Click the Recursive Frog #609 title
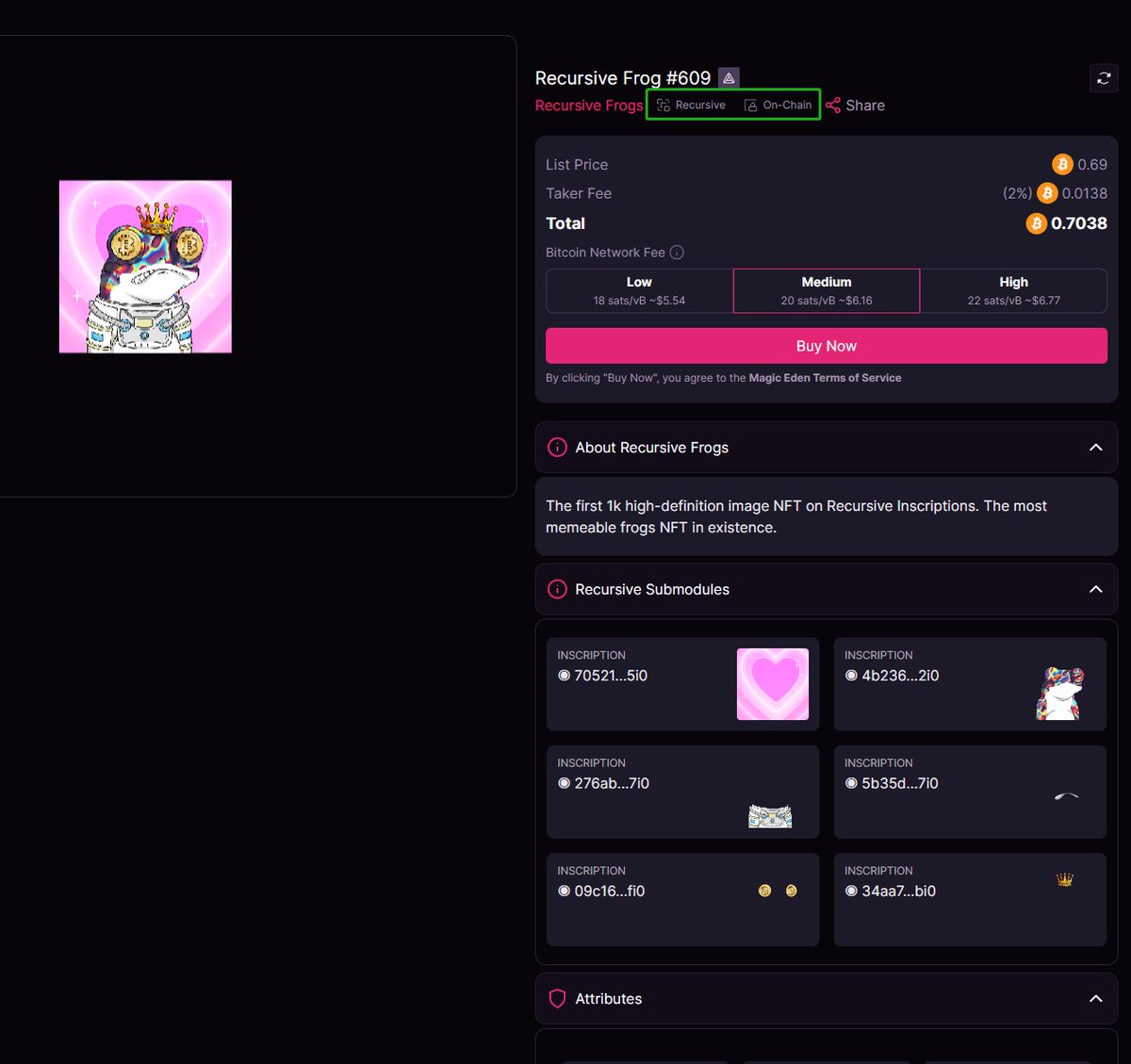1131x1064 pixels. [x=623, y=78]
